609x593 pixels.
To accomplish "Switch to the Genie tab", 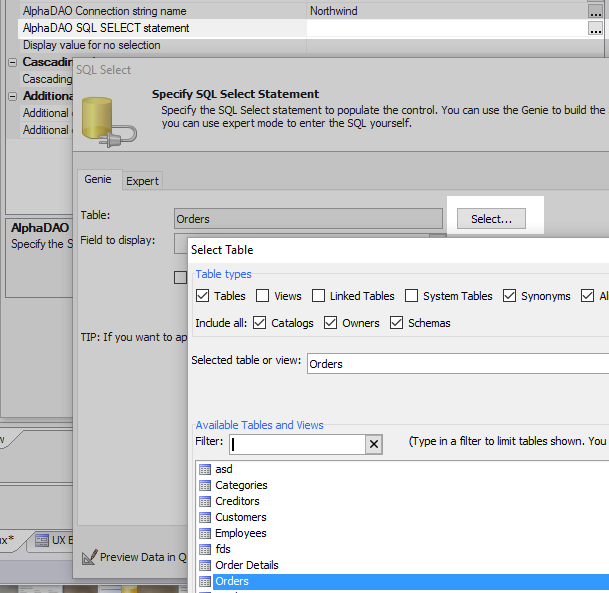I will pos(98,179).
